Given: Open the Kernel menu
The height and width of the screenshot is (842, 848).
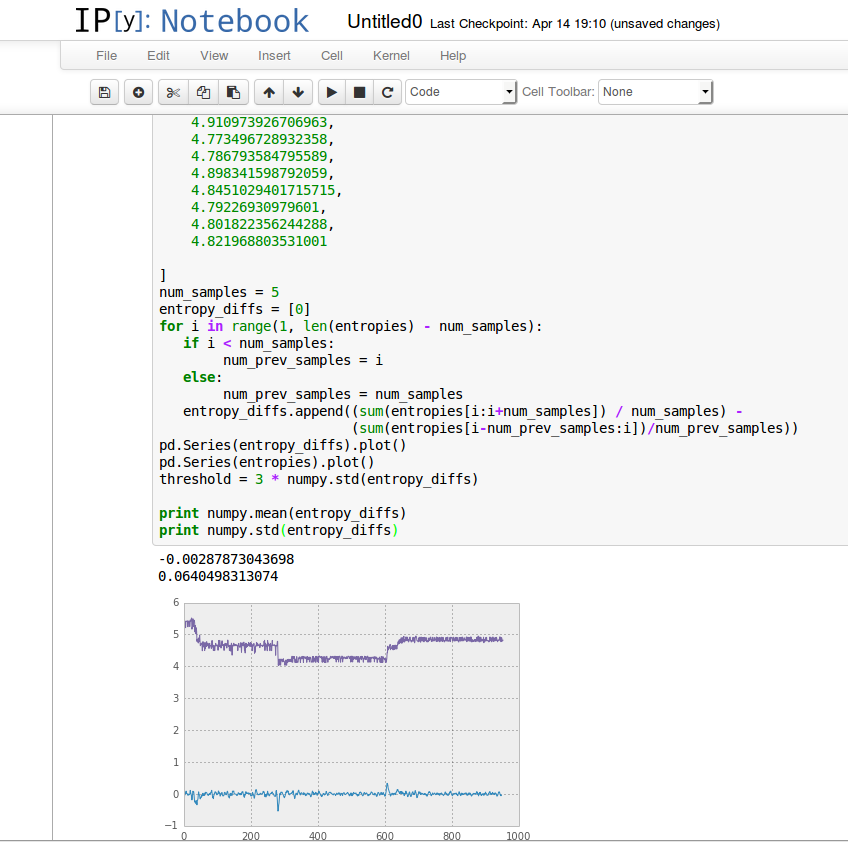Looking at the screenshot, I should [391, 56].
